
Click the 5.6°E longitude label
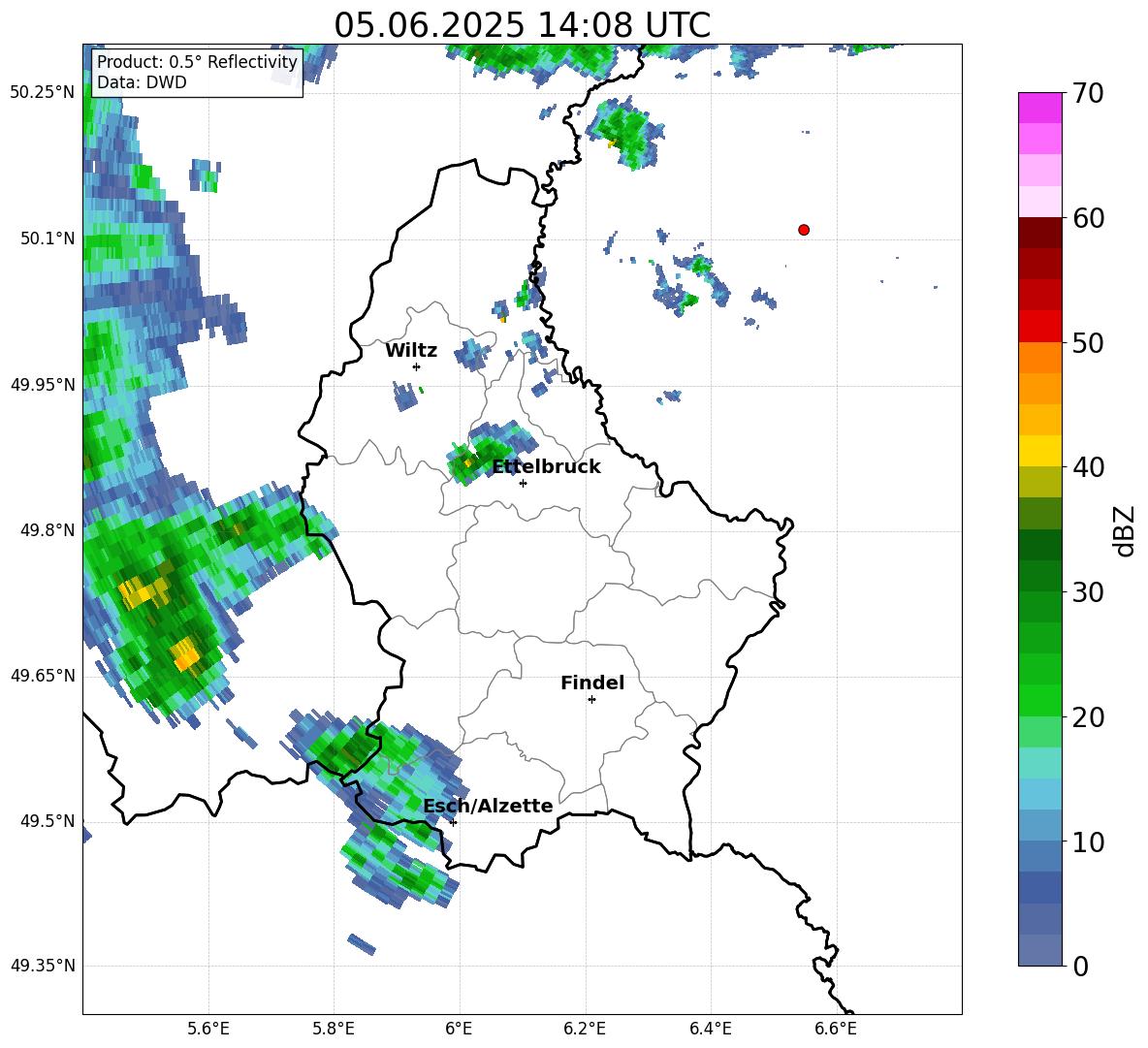pyautogui.click(x=208, y=1029)
